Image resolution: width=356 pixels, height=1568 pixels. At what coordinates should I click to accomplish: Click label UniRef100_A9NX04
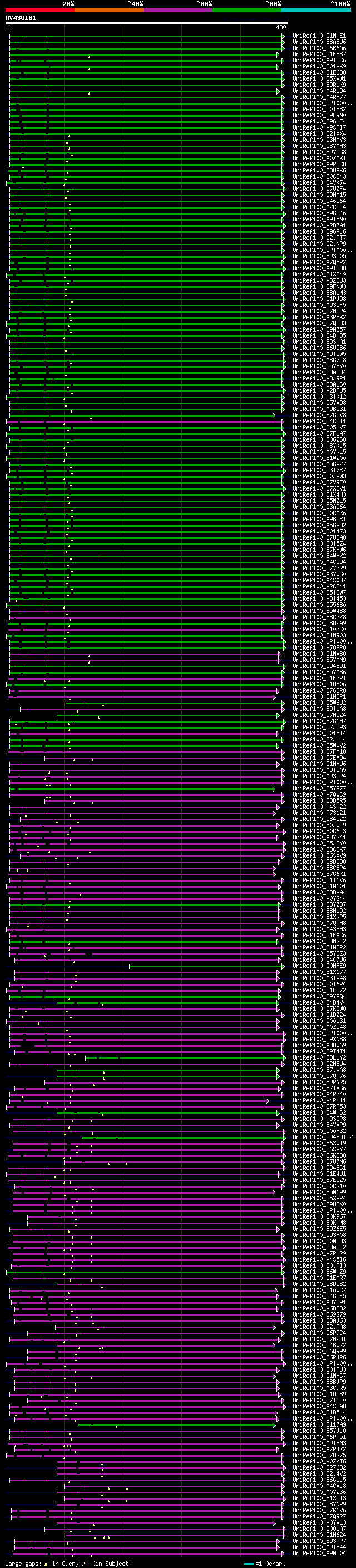[319, 1554]
